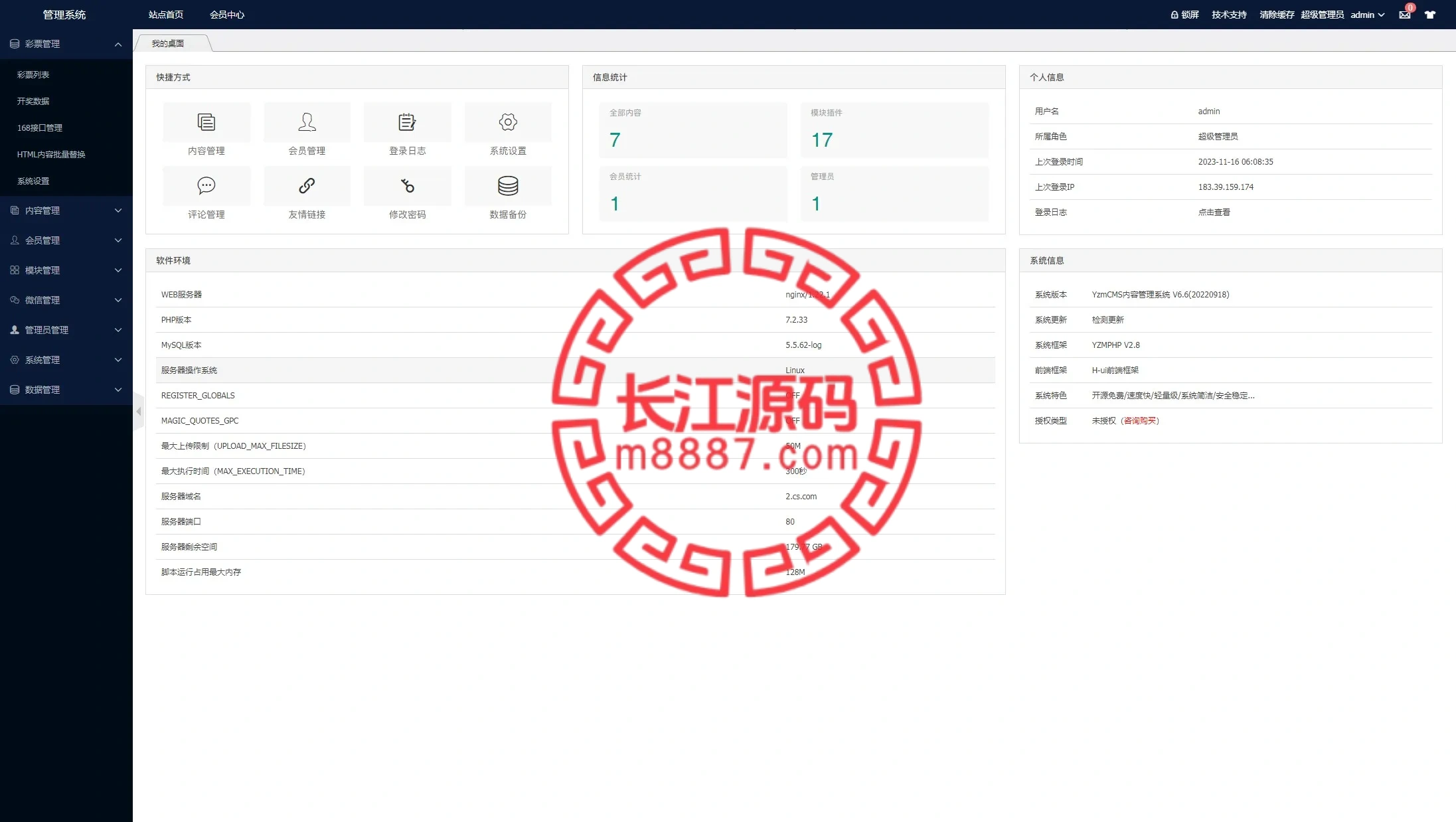This screenshot has height=822, width=1456.
Task: Click the server domain 2.cs.com
Action: coord(801,497)
